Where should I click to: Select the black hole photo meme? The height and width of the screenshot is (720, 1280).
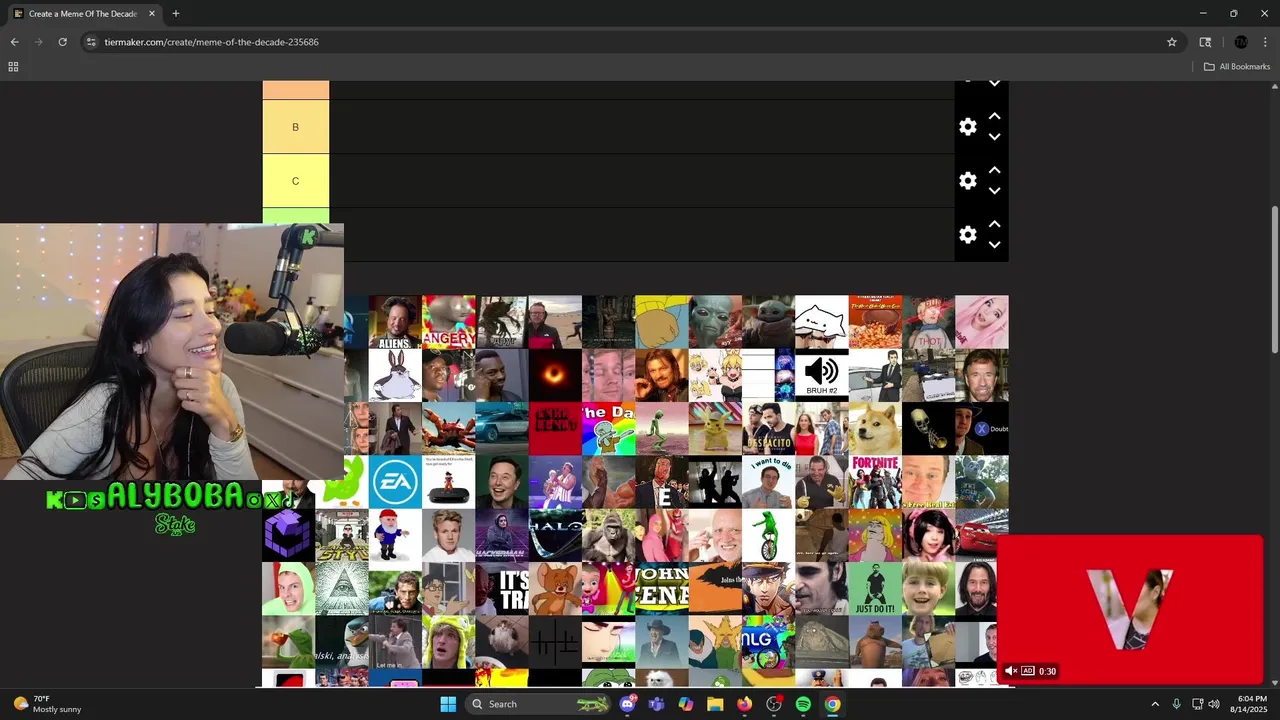point(555,375)
